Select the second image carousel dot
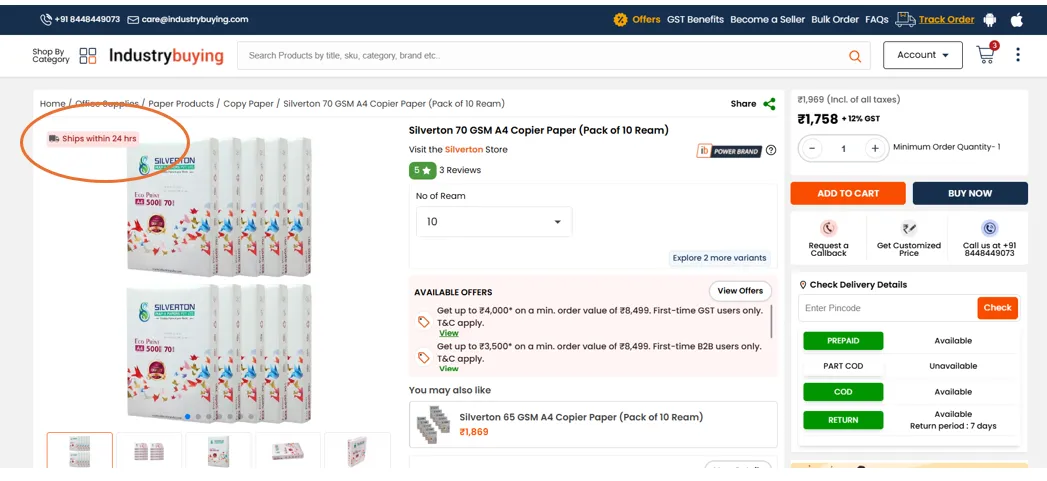1047x481 pixels. pyautogui.click(x=199, y=416)
